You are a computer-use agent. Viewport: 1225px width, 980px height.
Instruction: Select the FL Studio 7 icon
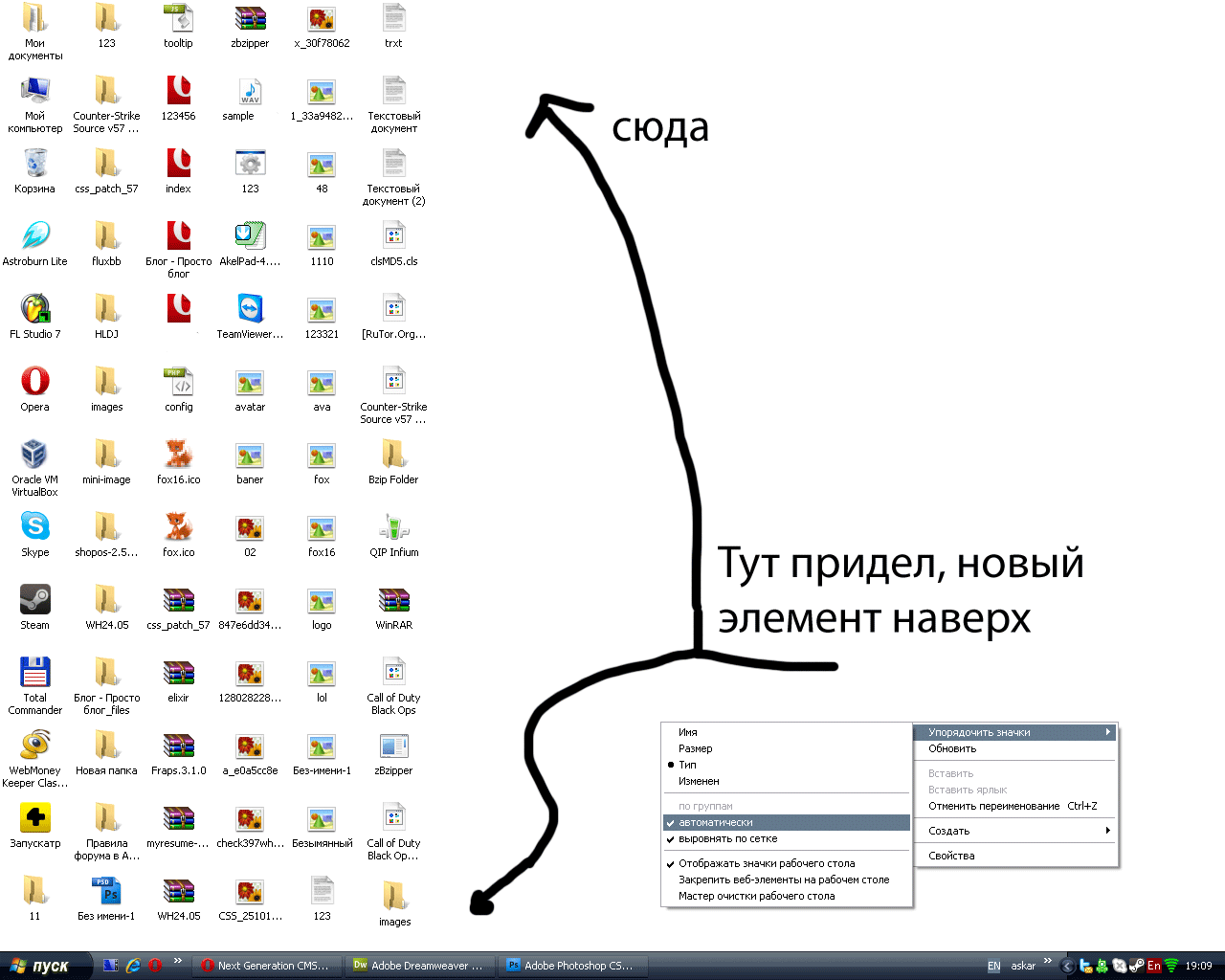click(34, 309)
